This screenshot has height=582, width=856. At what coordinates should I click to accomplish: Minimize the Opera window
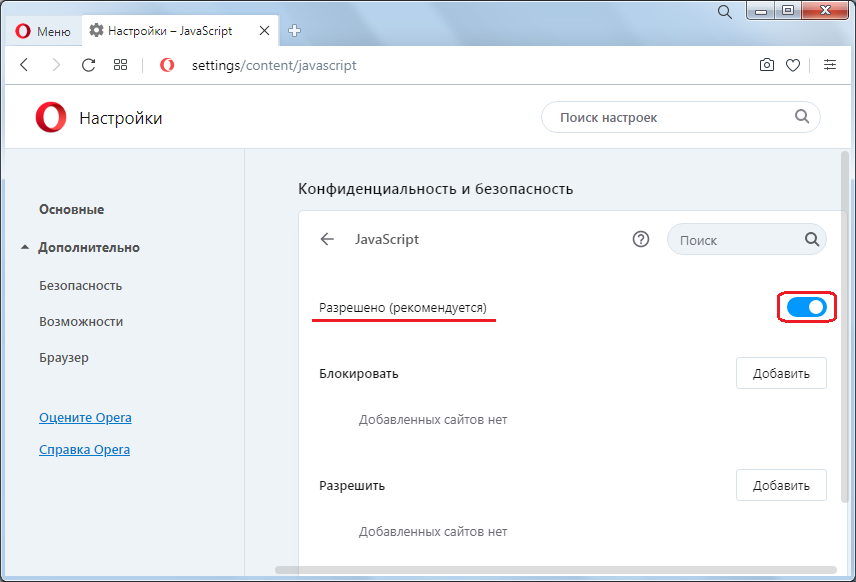coord(760,10)
